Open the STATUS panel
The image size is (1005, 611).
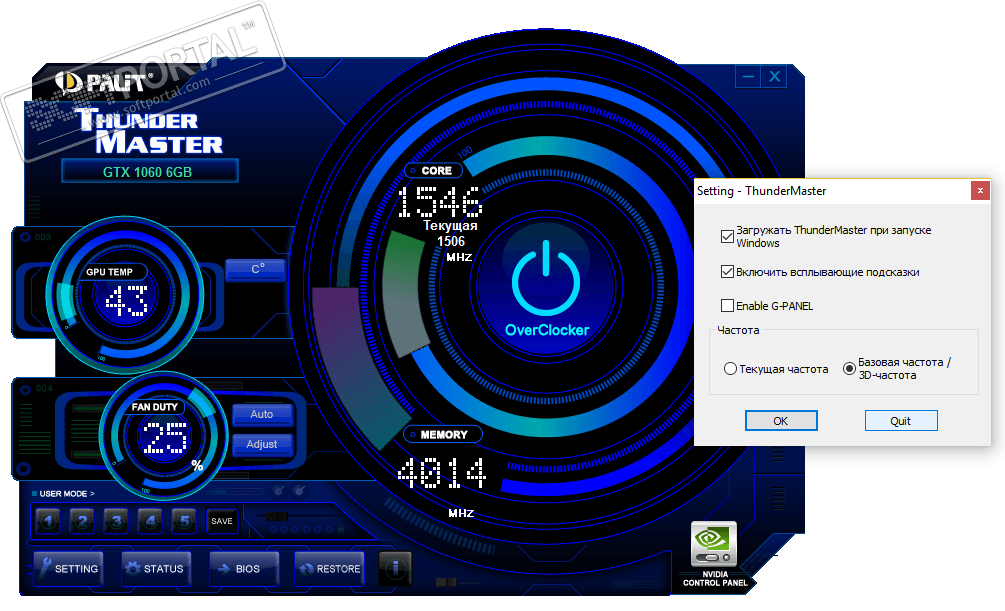point(156,568)
